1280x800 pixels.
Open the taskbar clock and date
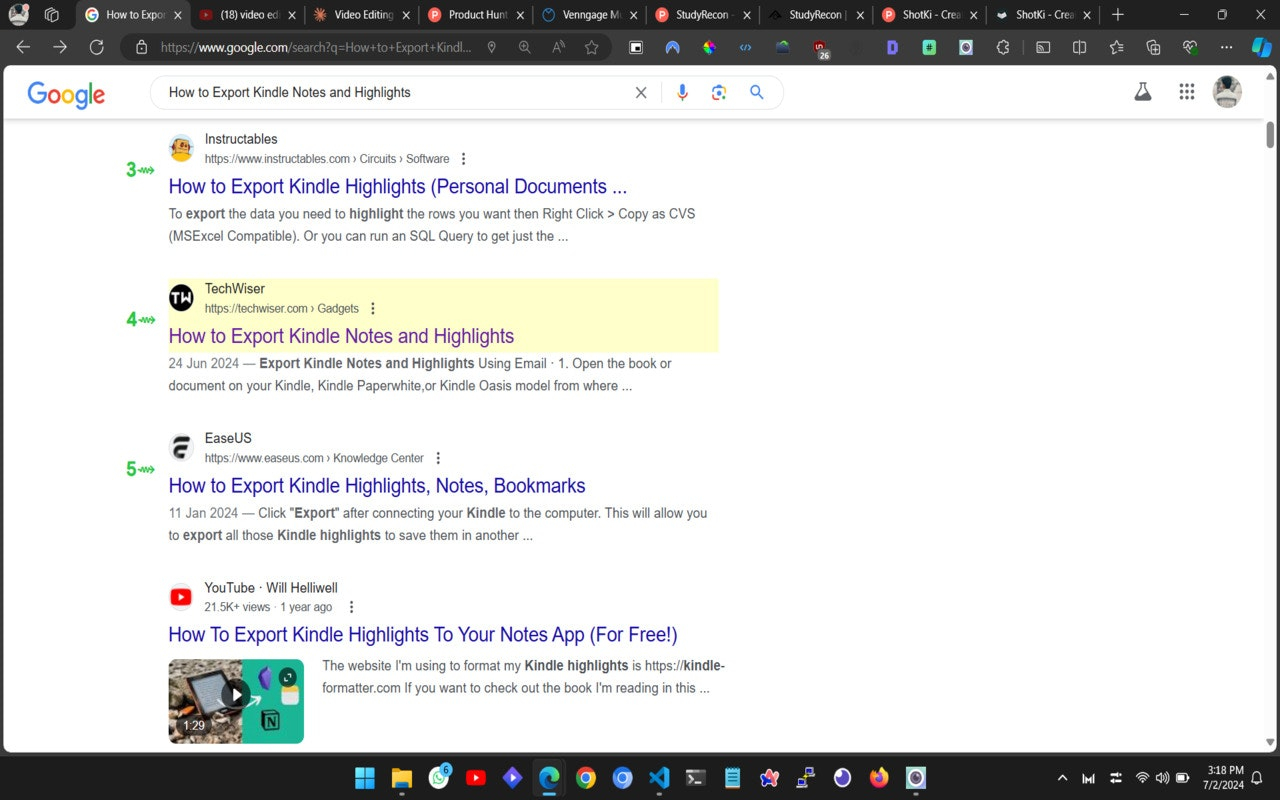tap(1224, 778)
